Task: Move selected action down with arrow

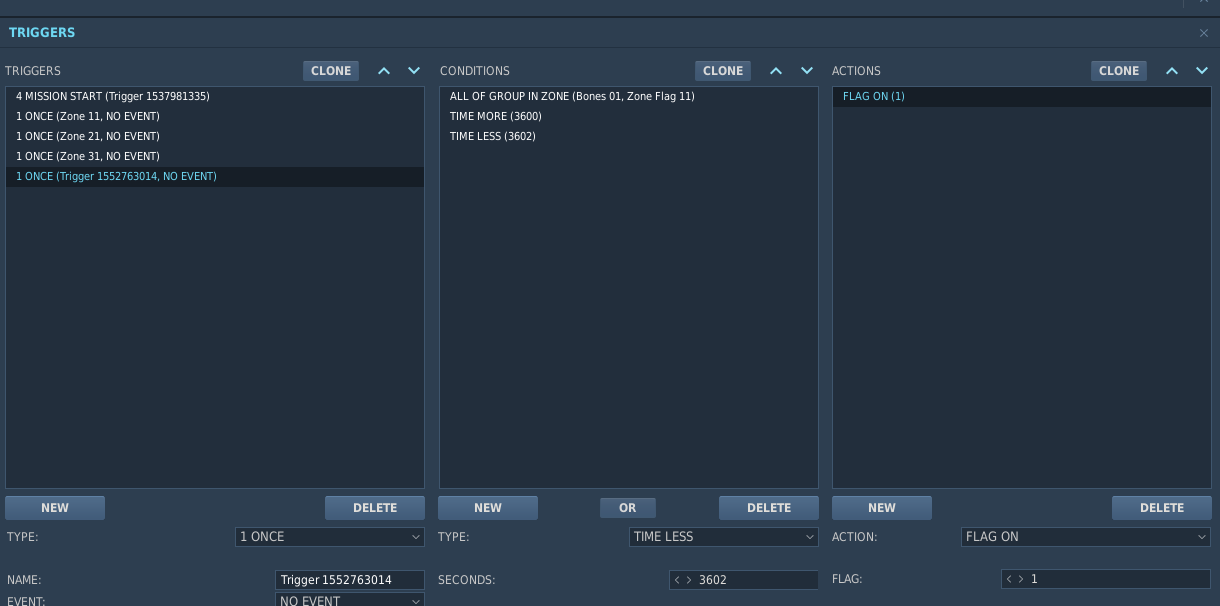Action: 1202,71
